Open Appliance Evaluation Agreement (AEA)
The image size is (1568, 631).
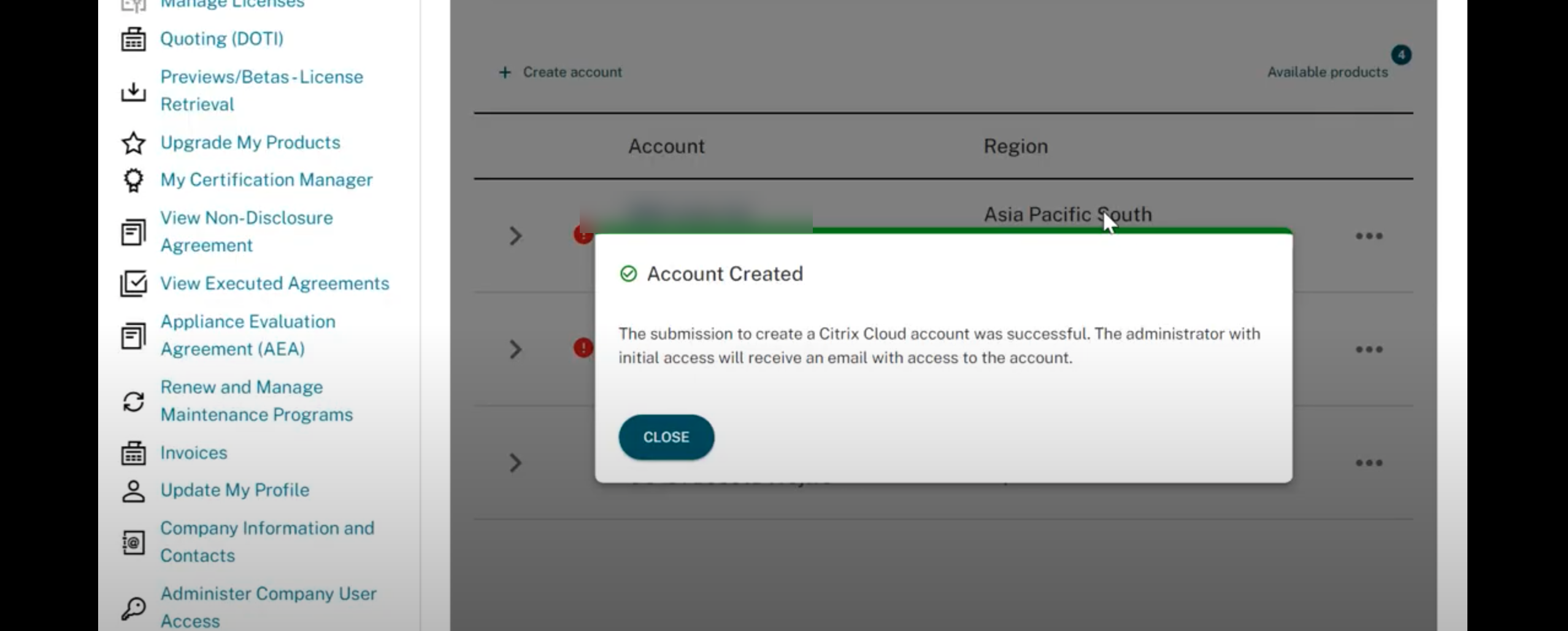tap(248, 335)
